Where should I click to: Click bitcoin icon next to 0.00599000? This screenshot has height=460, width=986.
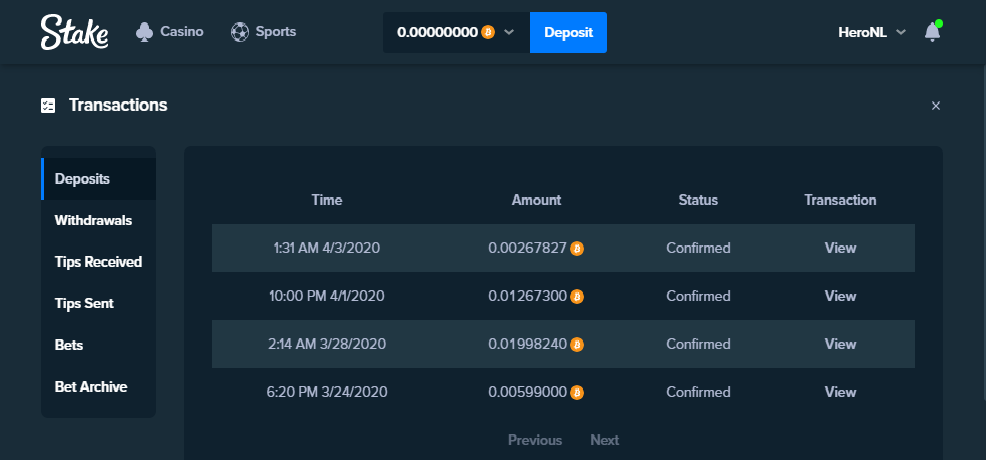point(577,393)
